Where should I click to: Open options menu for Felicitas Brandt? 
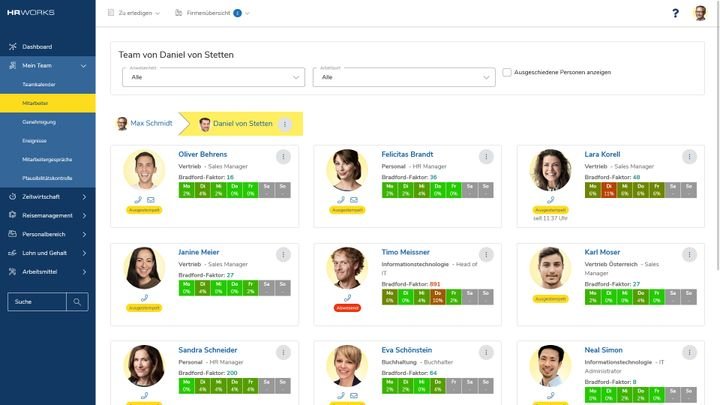(486, 157)
